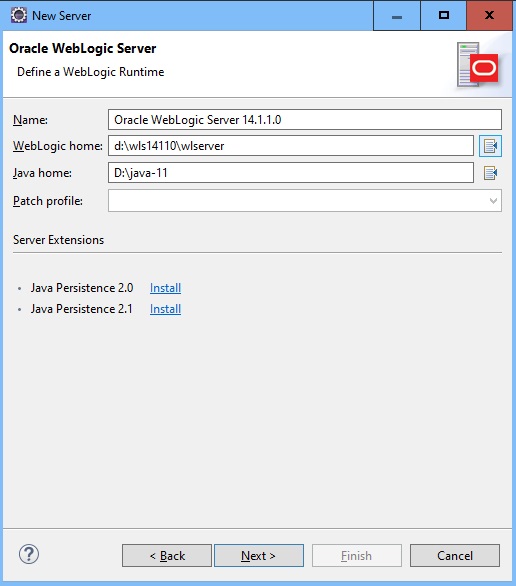Click the Eclipse icon in title bar
516x586 pixels.
(x=19, y=15)
